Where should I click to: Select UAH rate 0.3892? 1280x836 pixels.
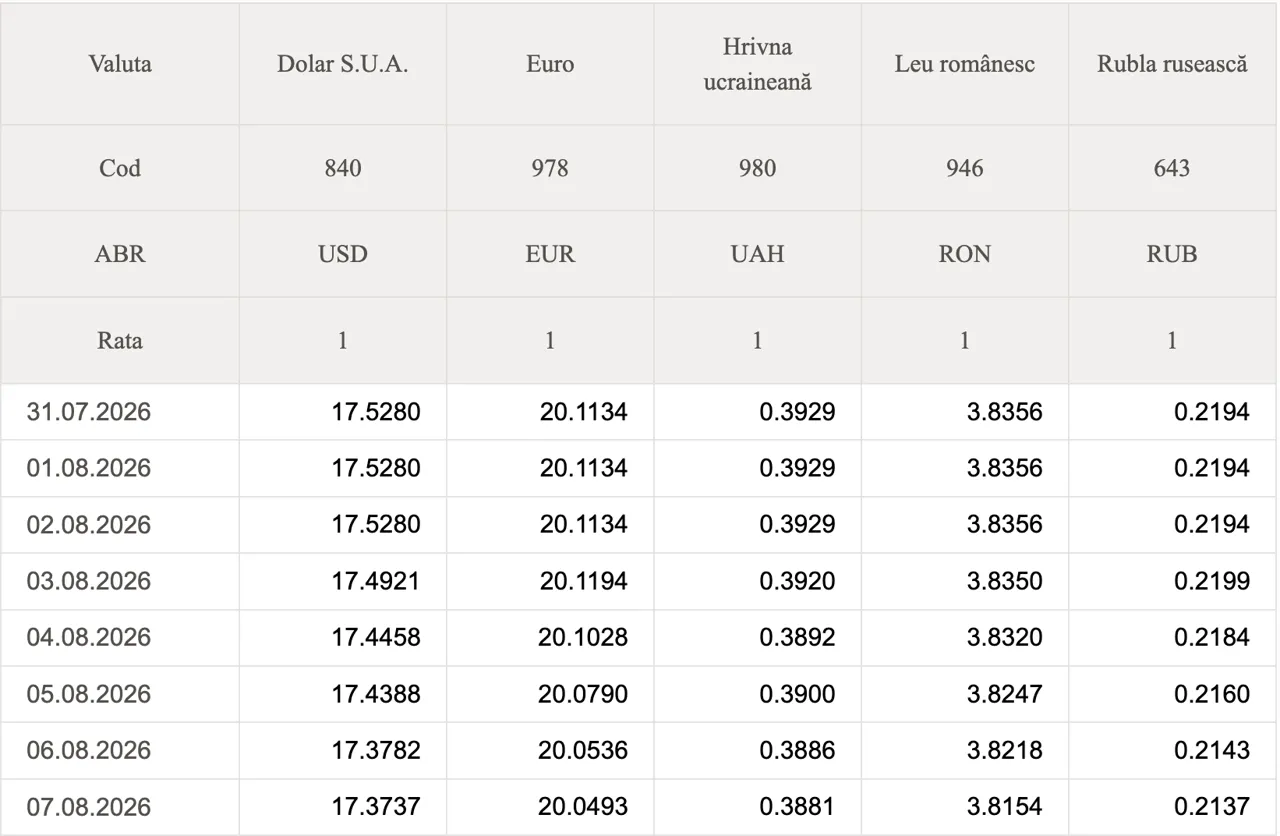tap(797, 637)
